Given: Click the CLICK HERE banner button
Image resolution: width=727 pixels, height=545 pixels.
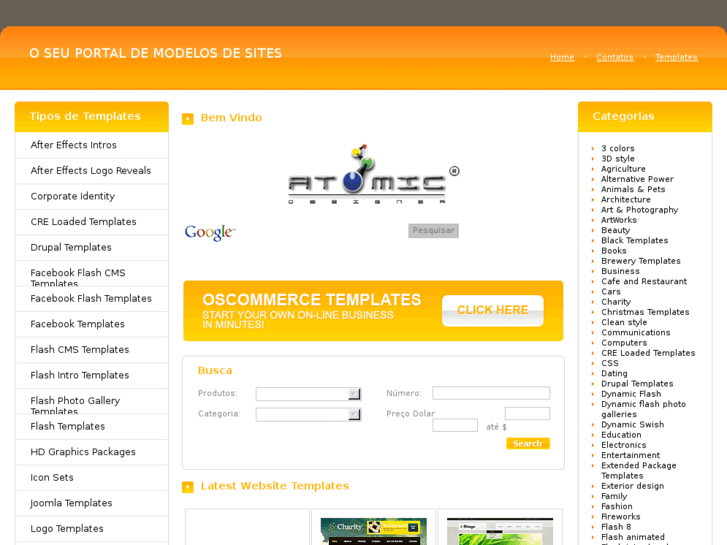Looking at the screenshot, I should [493, 310].
